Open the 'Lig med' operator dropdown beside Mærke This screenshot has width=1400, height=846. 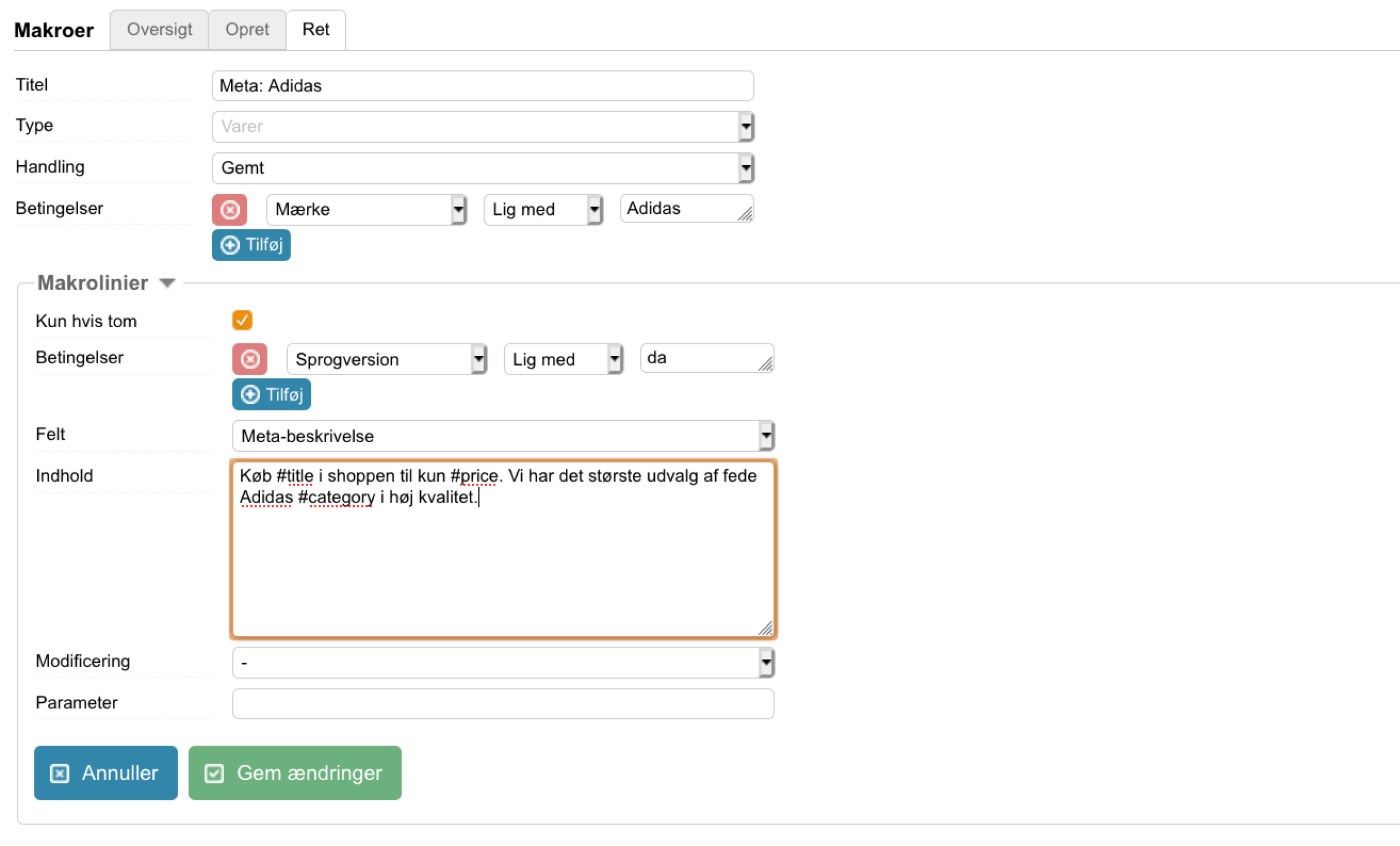pyautogui.click(x=544, y=210)
